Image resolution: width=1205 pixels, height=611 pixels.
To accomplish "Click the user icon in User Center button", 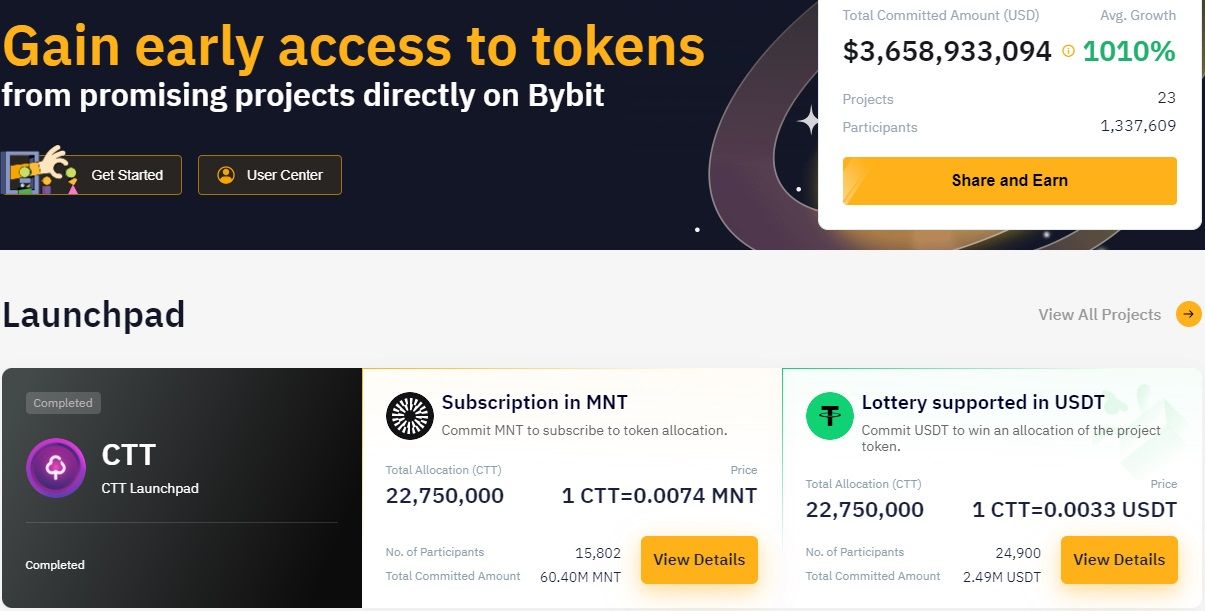I will (x=226, y=175).
